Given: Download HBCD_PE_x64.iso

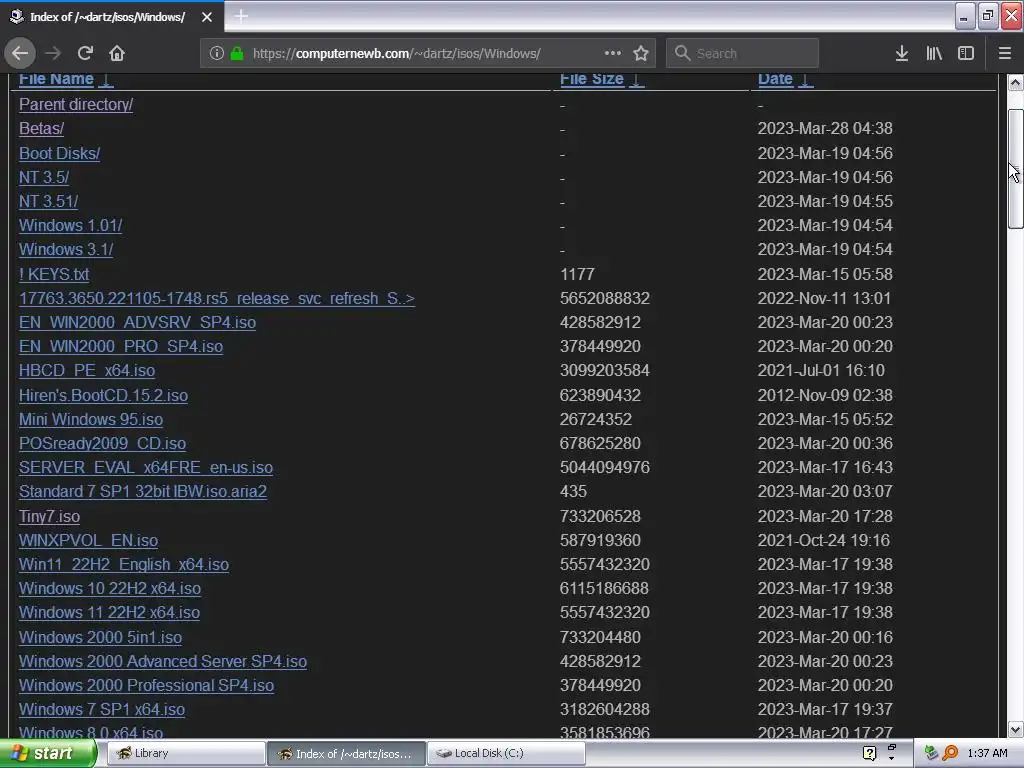Looking at the screenshot, I should [x=87, y=371].
